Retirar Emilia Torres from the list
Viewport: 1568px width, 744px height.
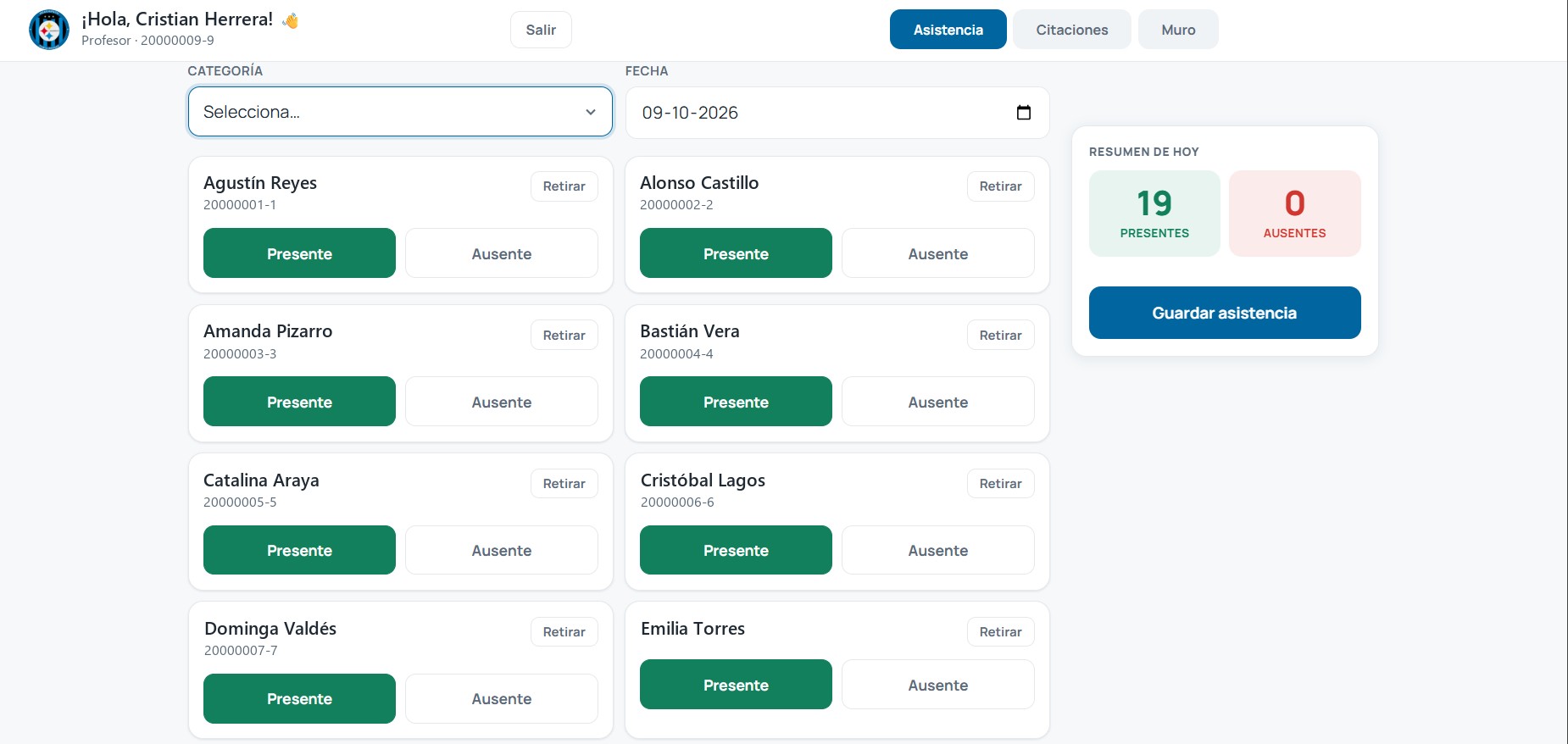click(1001, 632)
